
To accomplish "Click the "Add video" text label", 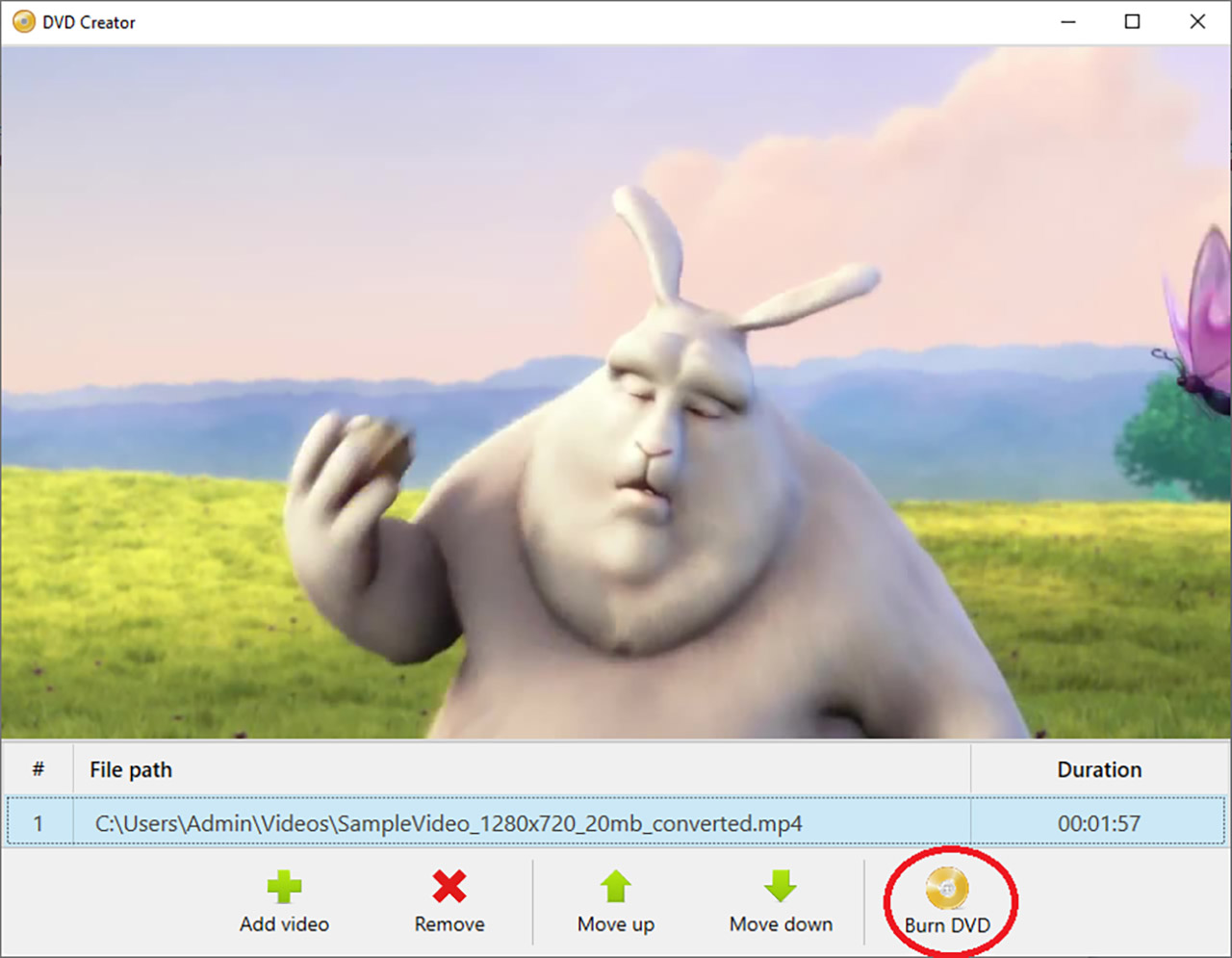I will click(x=284, y=924).
